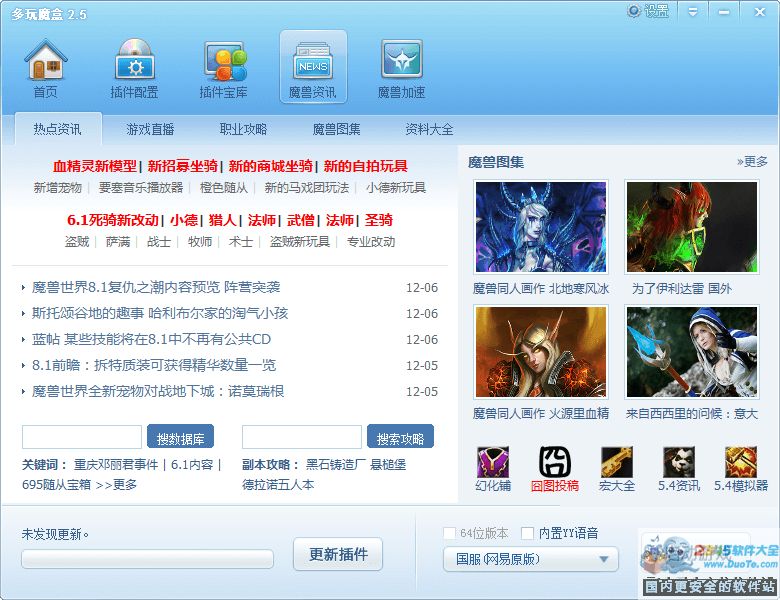Open the 魔兽加速 accelerator icon
This screenshot has height=600, width=780.
401,67
